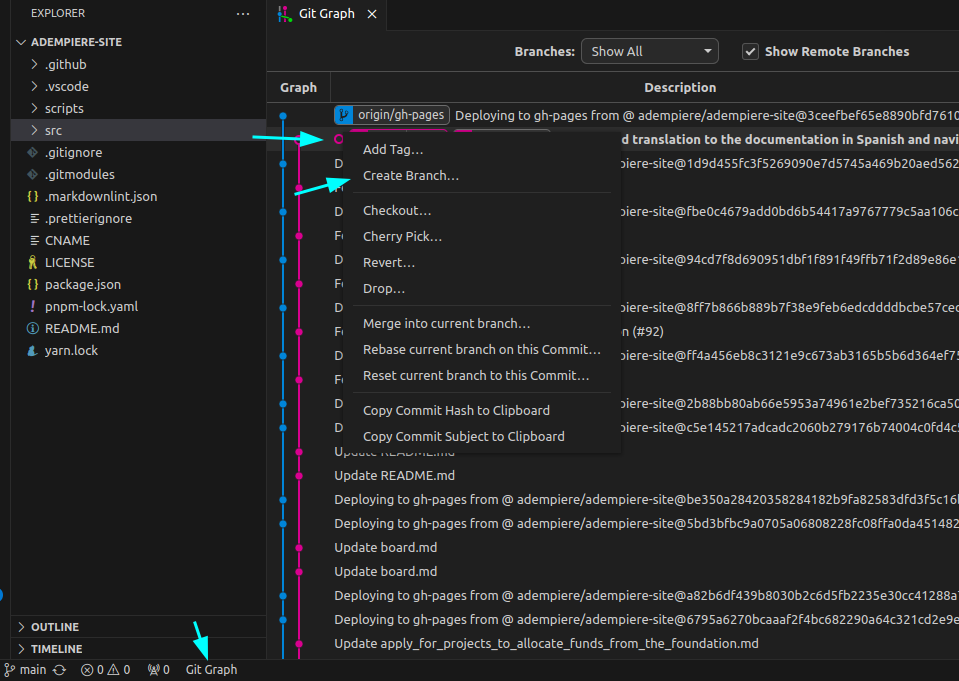Screen dimensions: 959x681
Task: Click the pnpm-lock.yaml exclamation icon
Action: tap(33, 307)
